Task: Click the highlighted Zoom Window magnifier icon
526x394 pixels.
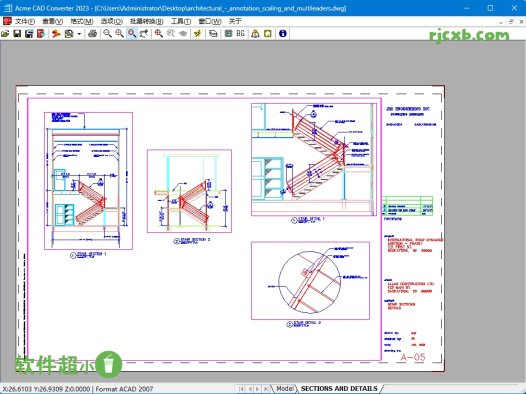Action: click(132, 34)
